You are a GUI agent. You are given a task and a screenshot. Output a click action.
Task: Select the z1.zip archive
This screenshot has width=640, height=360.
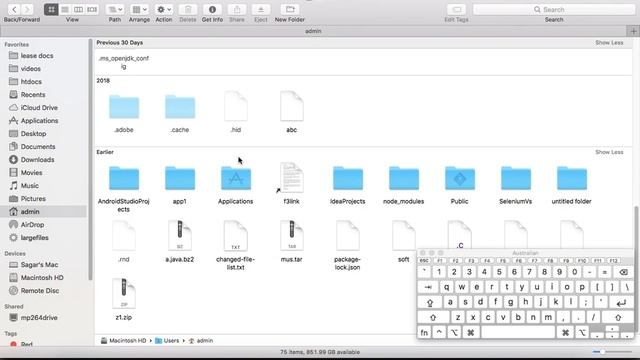(124, 293)
